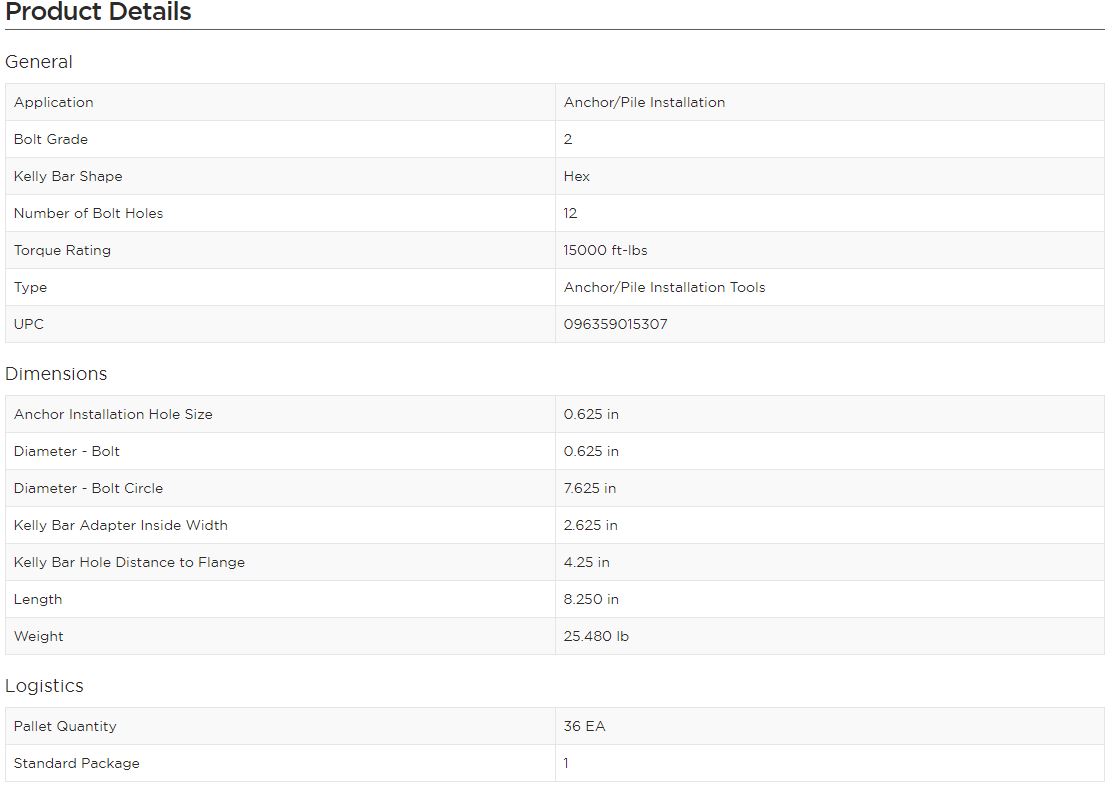The height and width of the screenshot is (799, 1120).
Task: Click the Kelly Bar Adapter Inside Width label
Action: pos(121,526)
